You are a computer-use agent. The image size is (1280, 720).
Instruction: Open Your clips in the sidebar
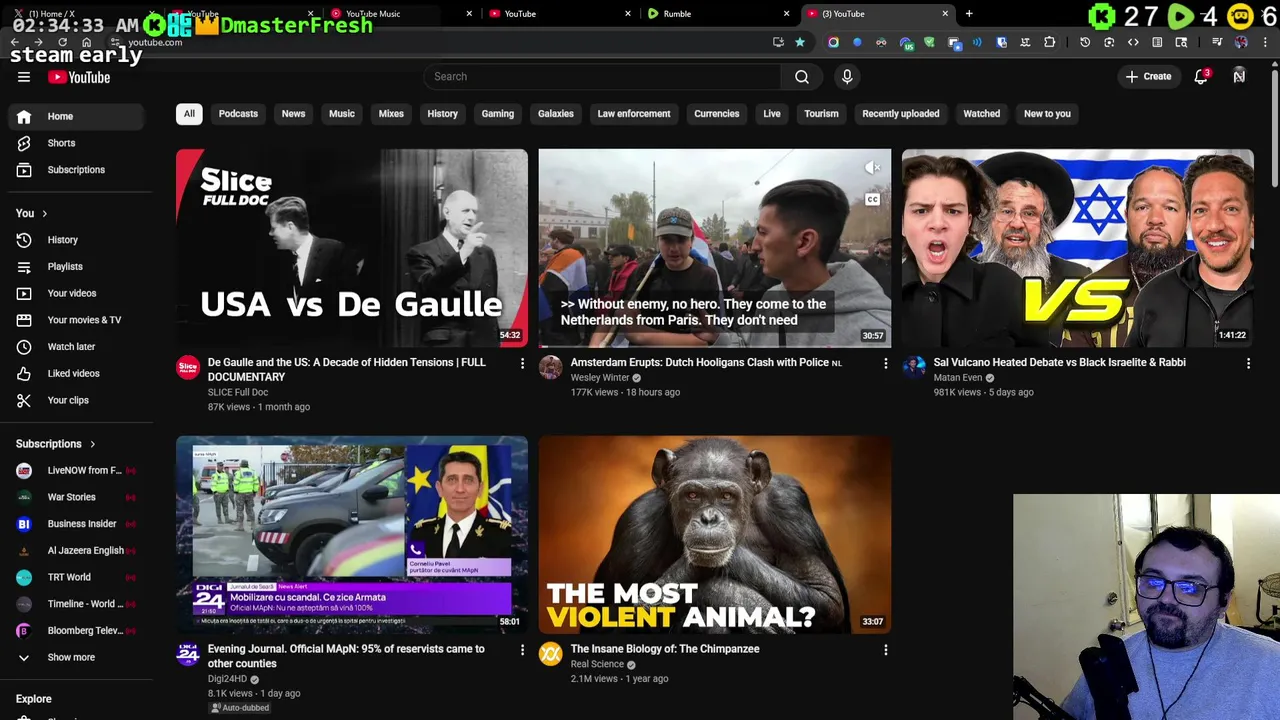click(x=76, y=400)
